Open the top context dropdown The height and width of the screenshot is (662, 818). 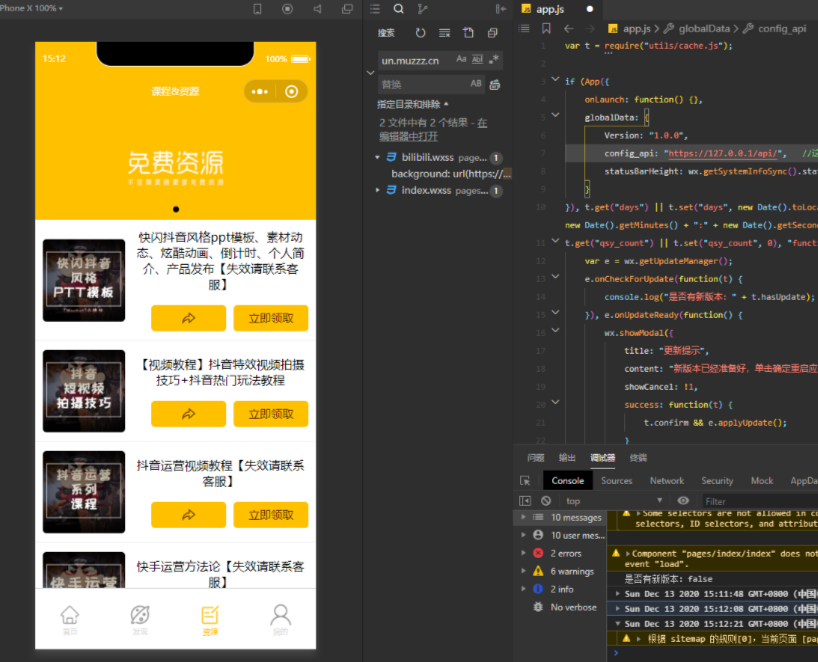coord(614,501)
